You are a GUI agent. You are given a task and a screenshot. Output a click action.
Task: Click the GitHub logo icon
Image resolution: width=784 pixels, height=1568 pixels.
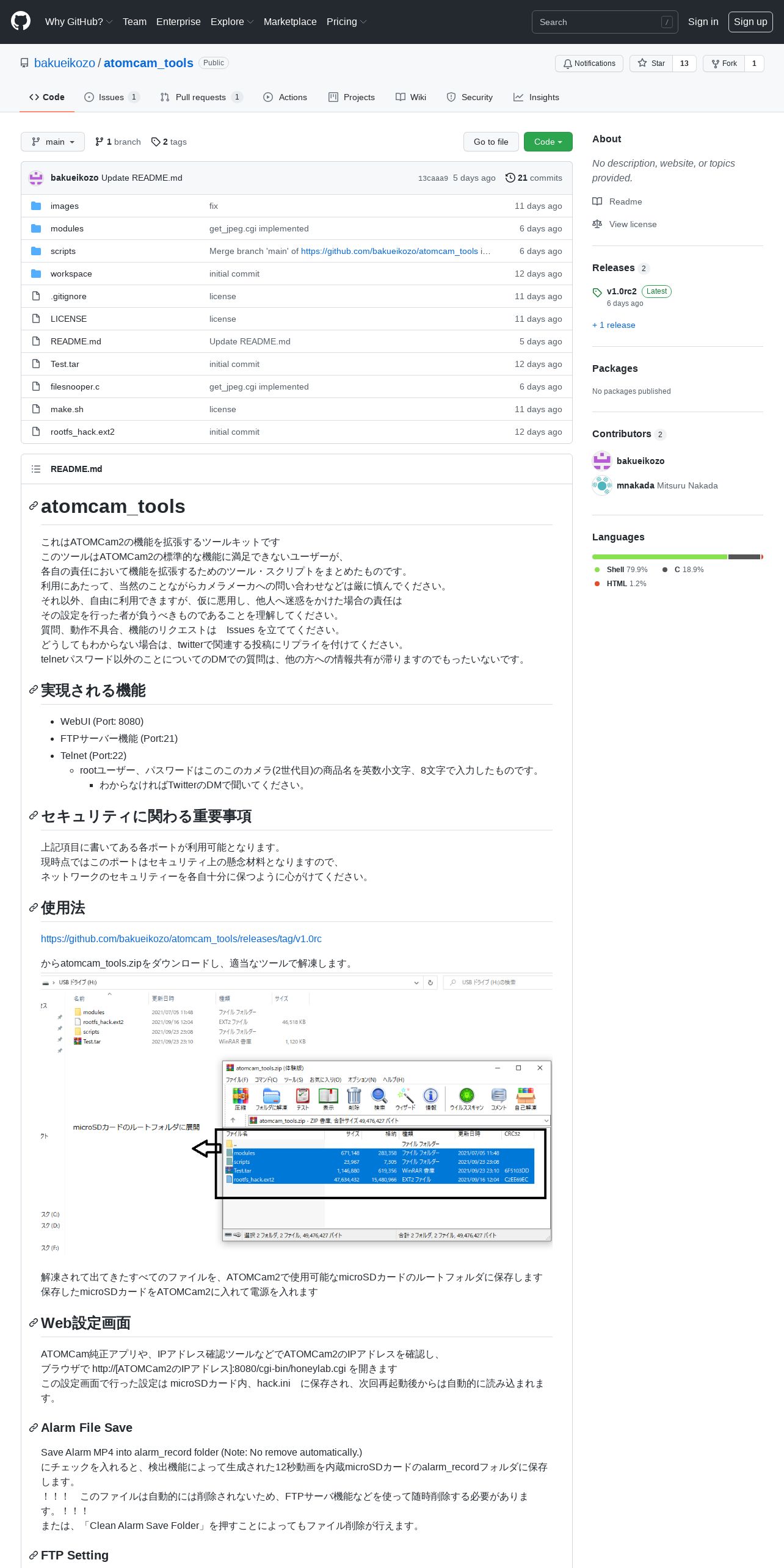[x=21, y=21]
